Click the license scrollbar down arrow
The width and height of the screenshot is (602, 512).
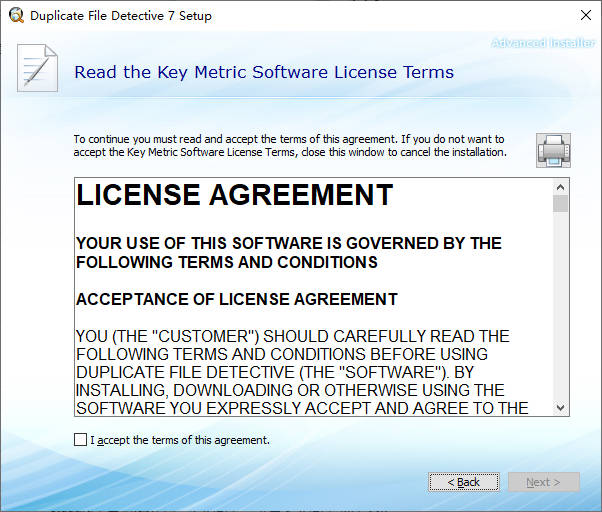coord(560,408)
